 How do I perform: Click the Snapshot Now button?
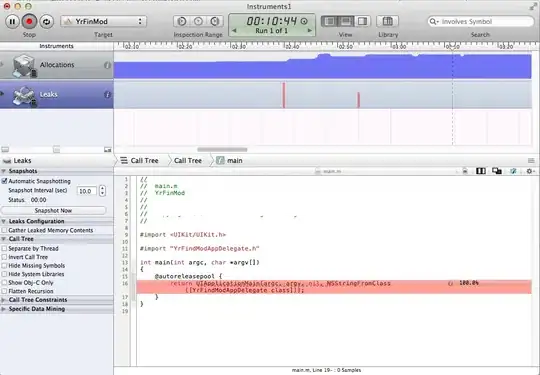tap(53, 210)
